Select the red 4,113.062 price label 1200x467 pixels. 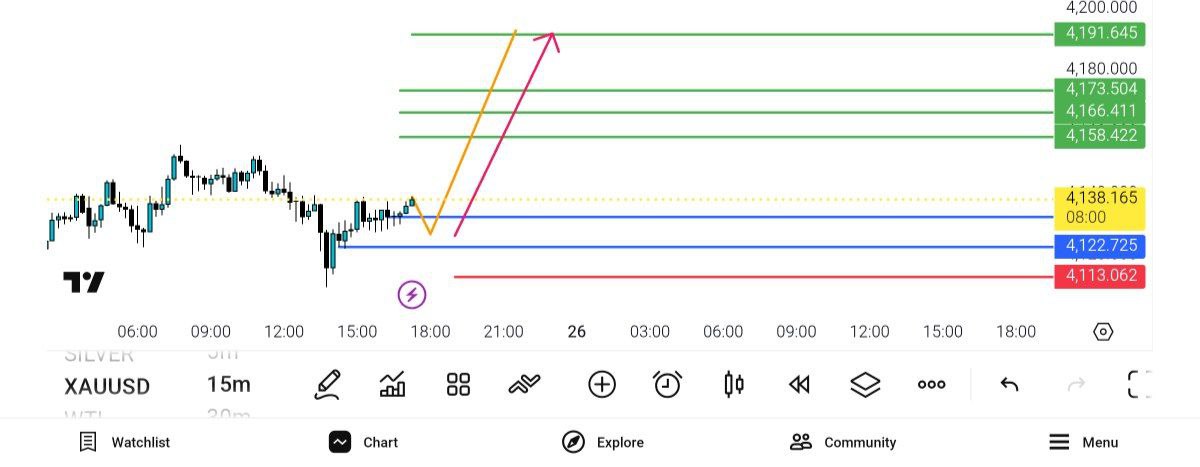pos(1100,276)
